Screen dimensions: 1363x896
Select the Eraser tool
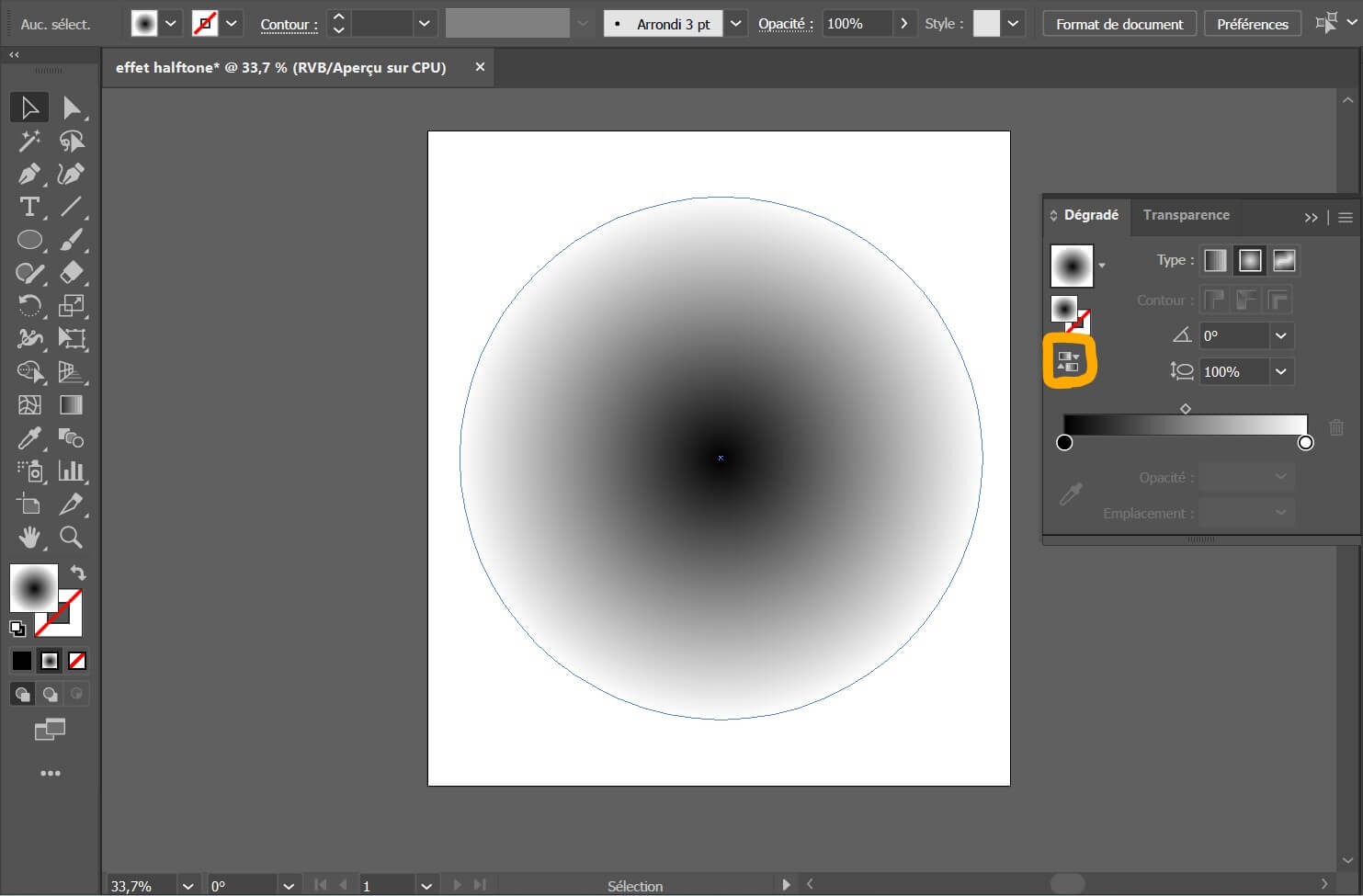point(72,273)
